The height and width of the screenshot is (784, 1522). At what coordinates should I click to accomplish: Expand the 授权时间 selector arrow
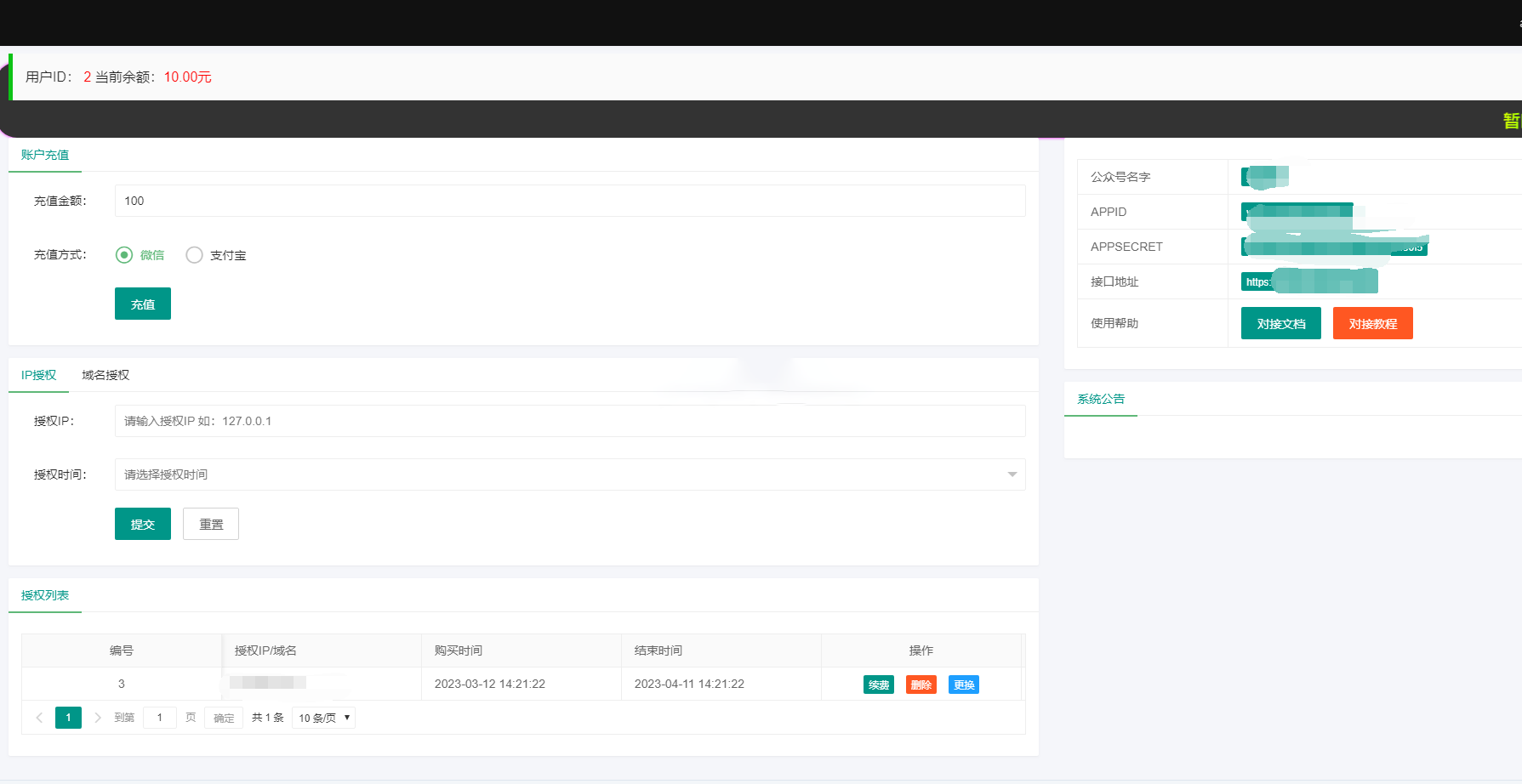tap(1012, 474)
